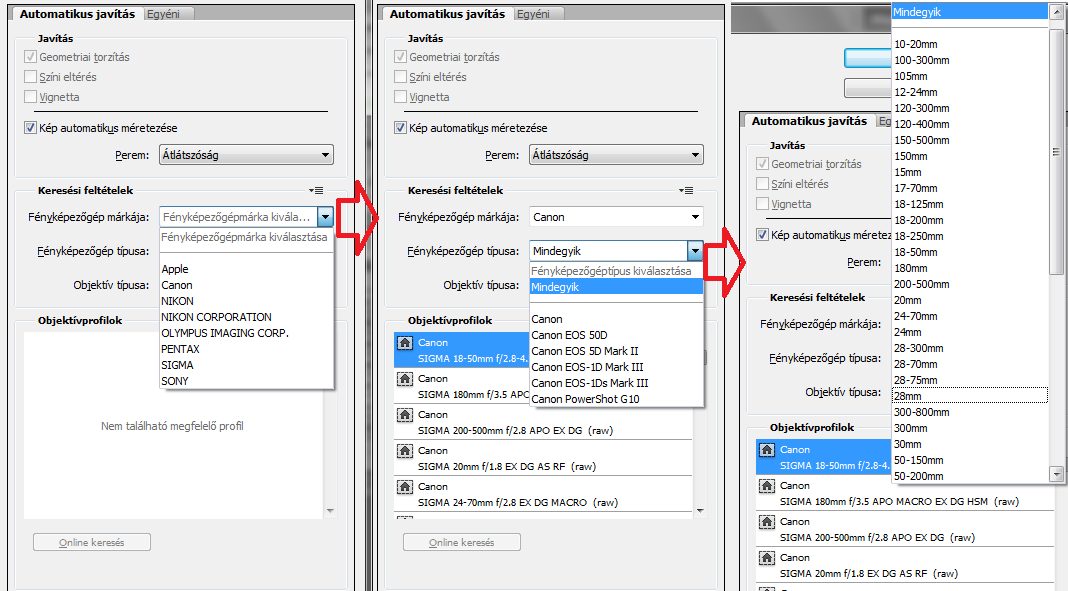Screen dimensions: 1068x591
Task: Click Online keresés button in middle panel
Action: 462,543
